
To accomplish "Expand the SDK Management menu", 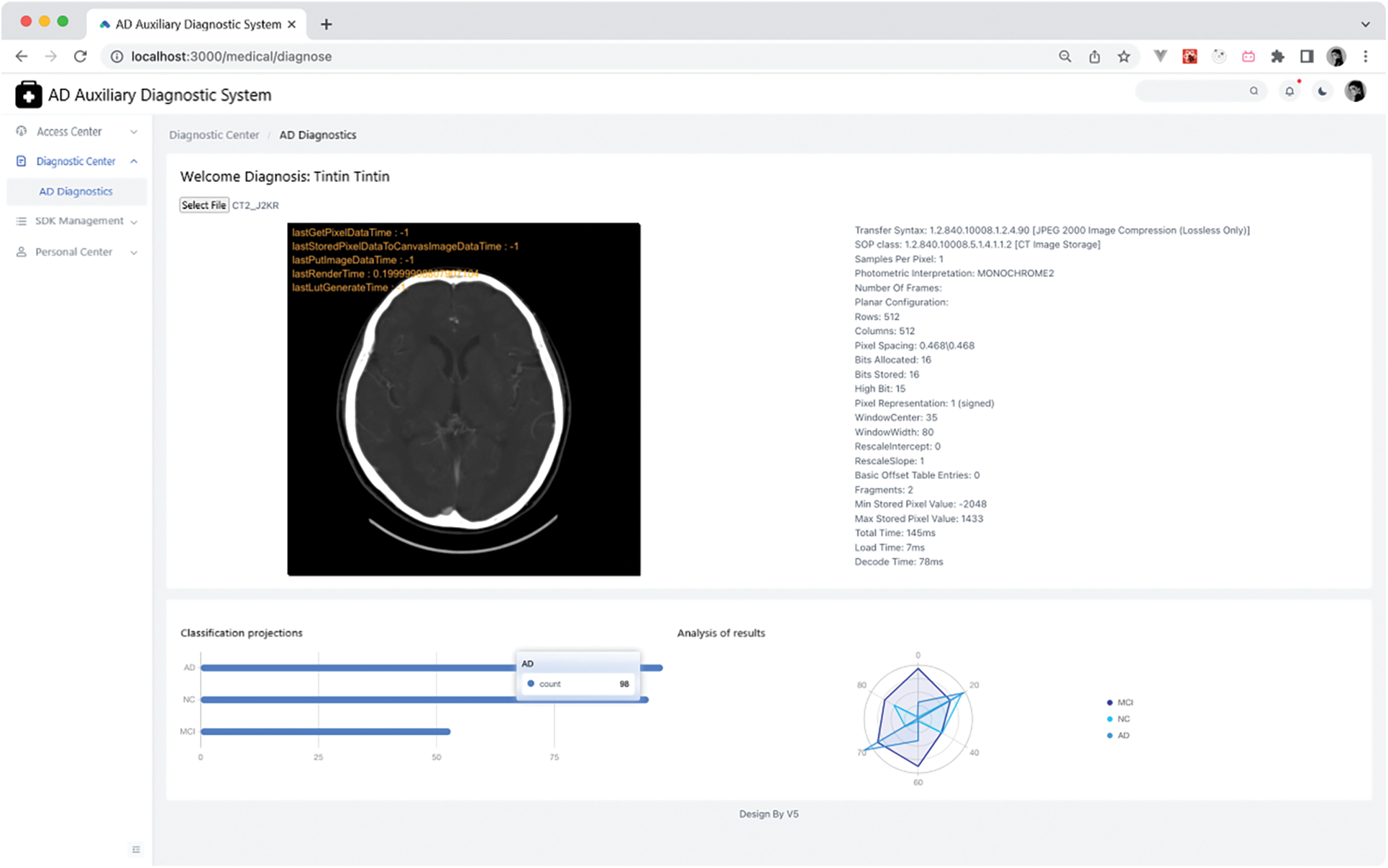I will [79, 221].
